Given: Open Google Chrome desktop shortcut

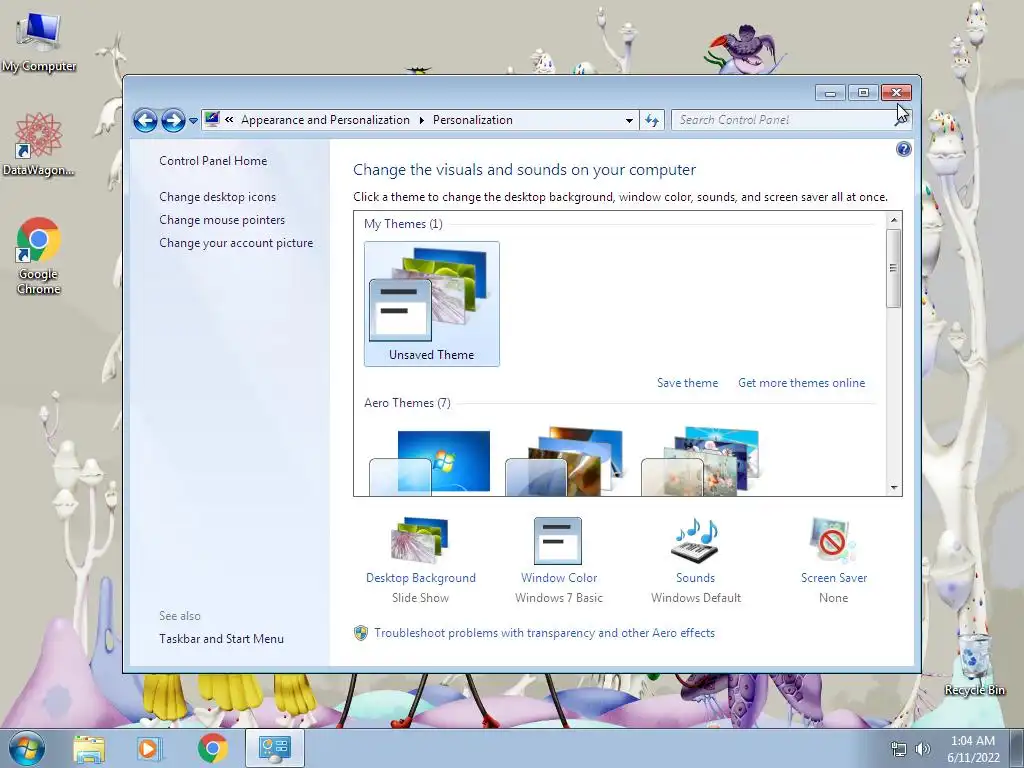Looking at the screenshot, I should [x=39, y=256].
